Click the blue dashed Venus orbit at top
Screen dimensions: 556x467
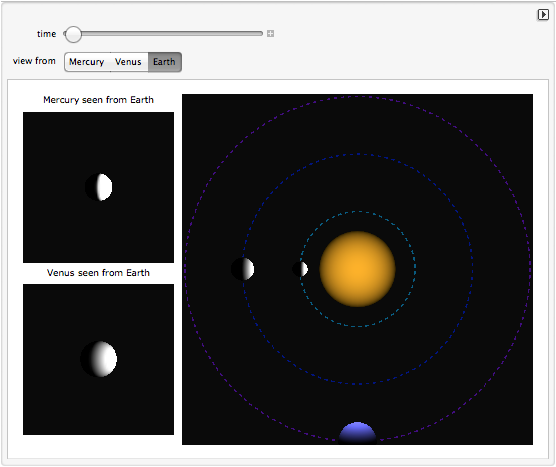pyautogui.click(x=357, y=154)
